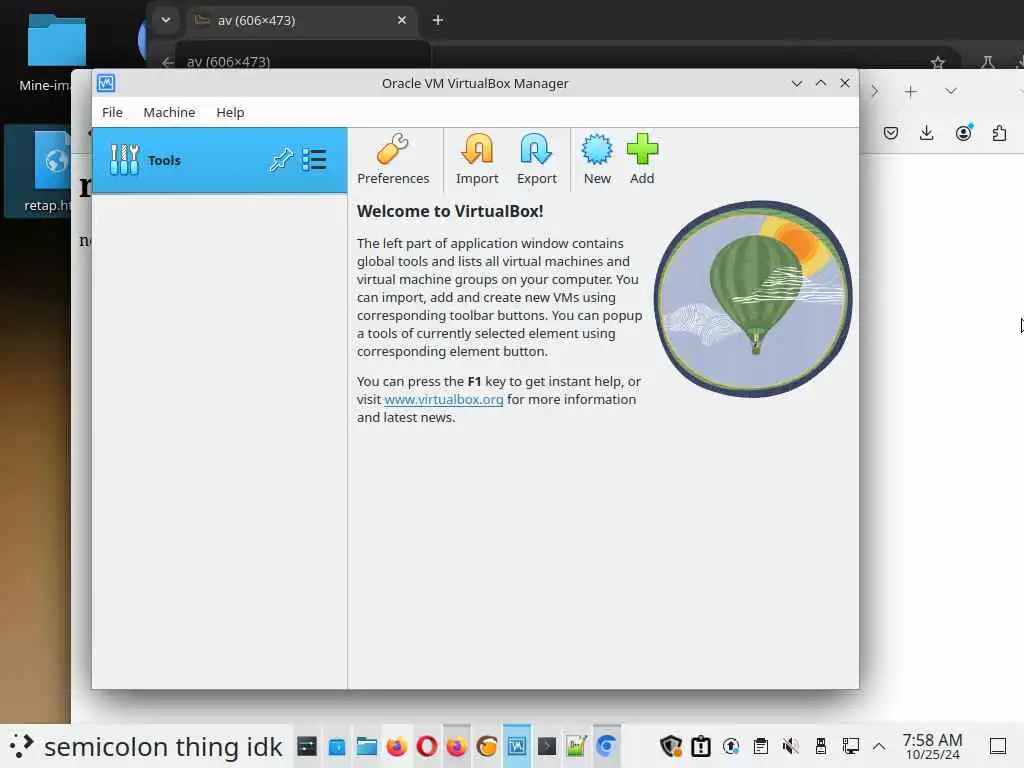Image resolution: width=1024 pixels, height=768 pixels.
Task: Open the File menu
Action: pos(112,112)
